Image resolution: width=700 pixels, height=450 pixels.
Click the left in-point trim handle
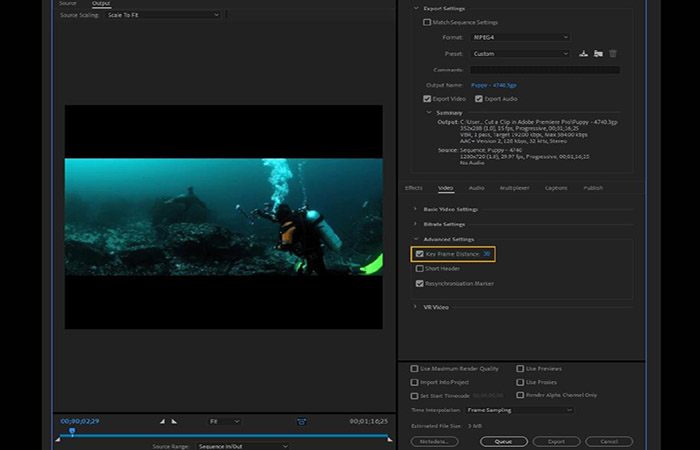58,440
